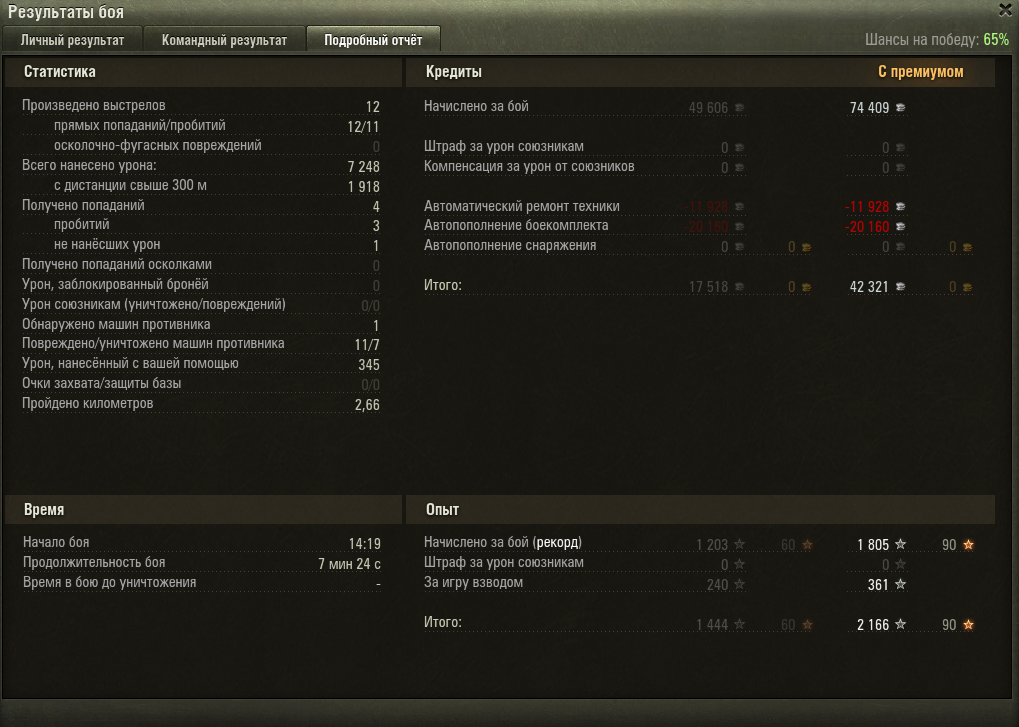Viewport: 1019px width, 727px height.
Task: Switch to the Командный результат tab
Action: coord(224,40)
